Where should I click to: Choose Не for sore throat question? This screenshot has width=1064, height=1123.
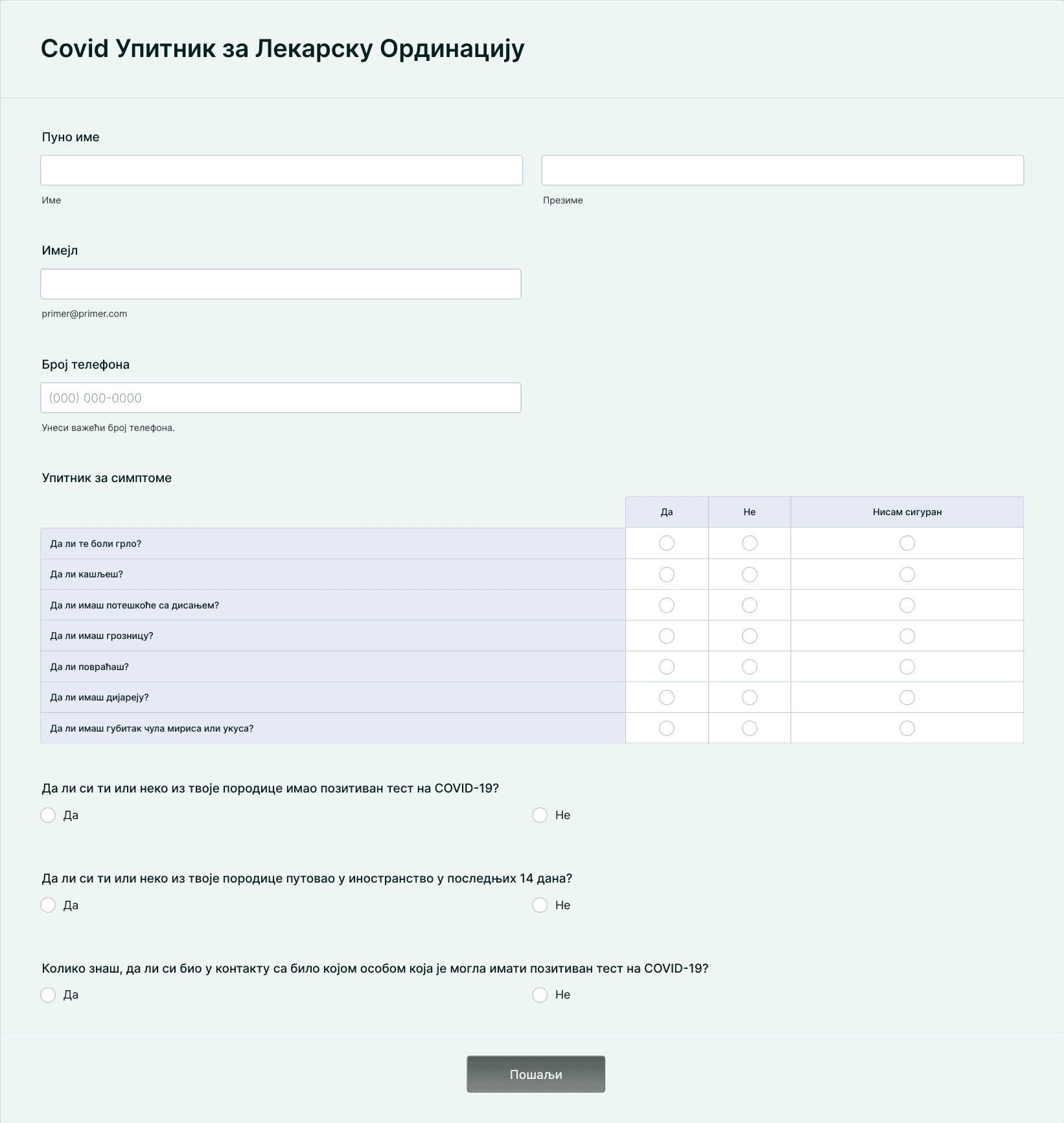point(749,543)
